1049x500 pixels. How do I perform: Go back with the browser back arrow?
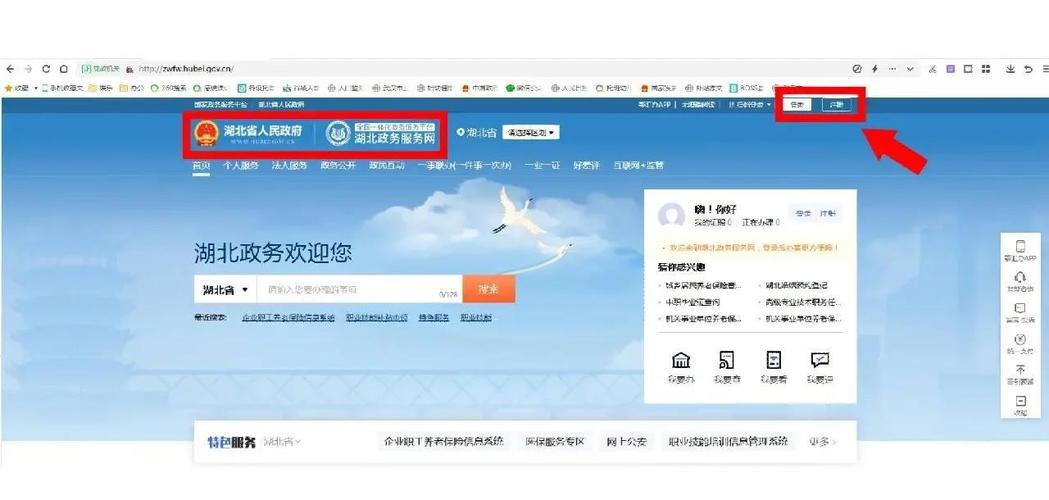(x=10, y=68)
